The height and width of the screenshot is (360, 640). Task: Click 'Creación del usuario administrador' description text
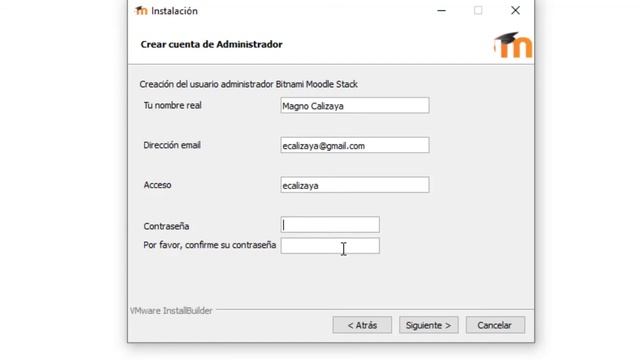(x=249, y=84)
